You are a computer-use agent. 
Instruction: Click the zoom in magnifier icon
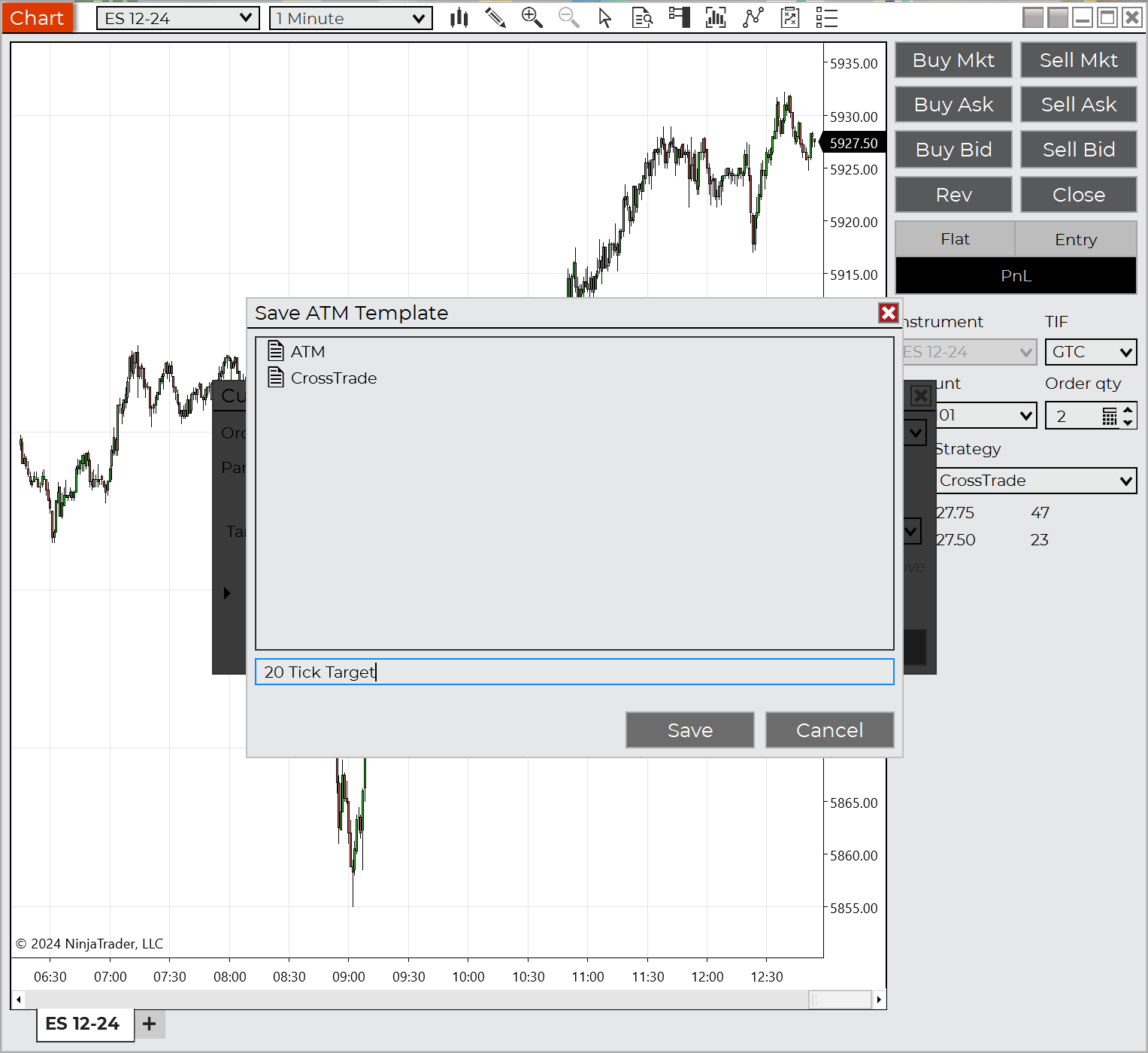click(x=532, y=18)
